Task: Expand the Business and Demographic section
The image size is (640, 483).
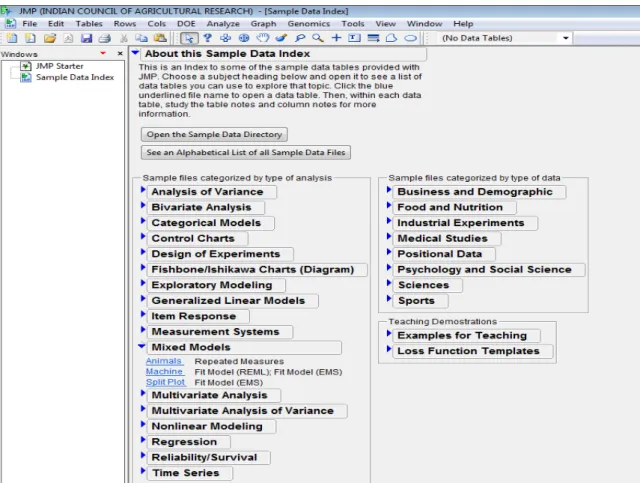Action: pyautogui.click(x=389, y=189)
